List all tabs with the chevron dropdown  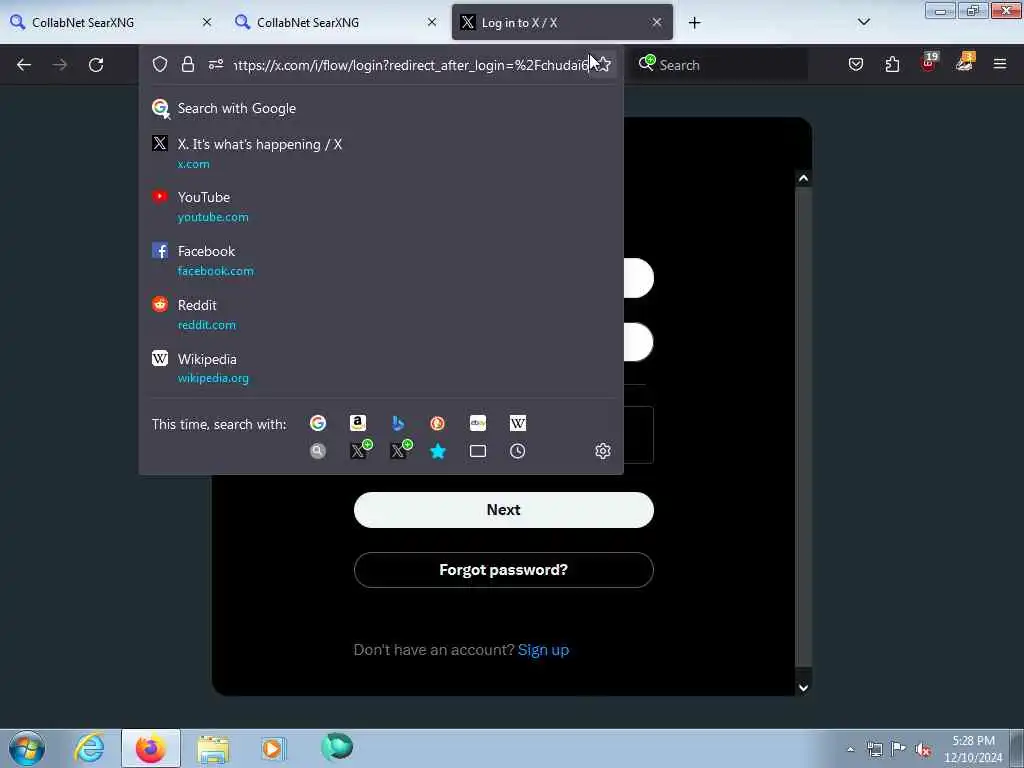[864, 22]
